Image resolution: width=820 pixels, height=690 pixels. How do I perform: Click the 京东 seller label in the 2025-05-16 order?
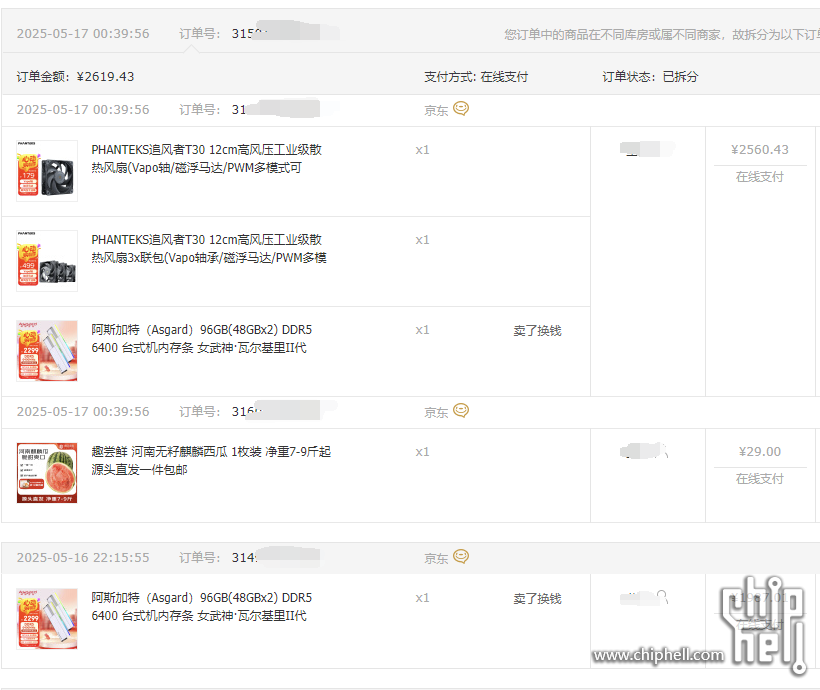pos(436,558)
